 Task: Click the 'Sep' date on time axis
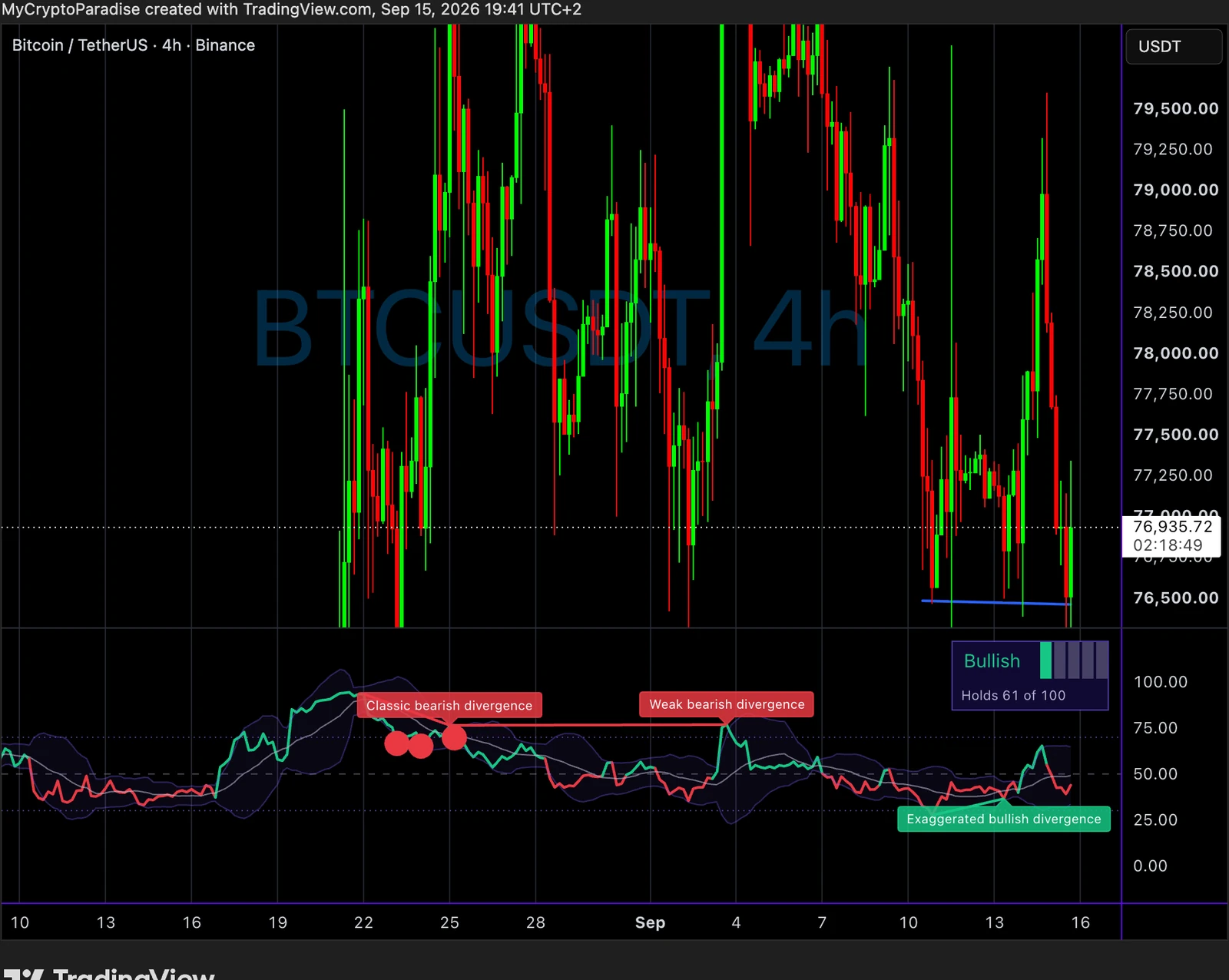tap(650, 922)
